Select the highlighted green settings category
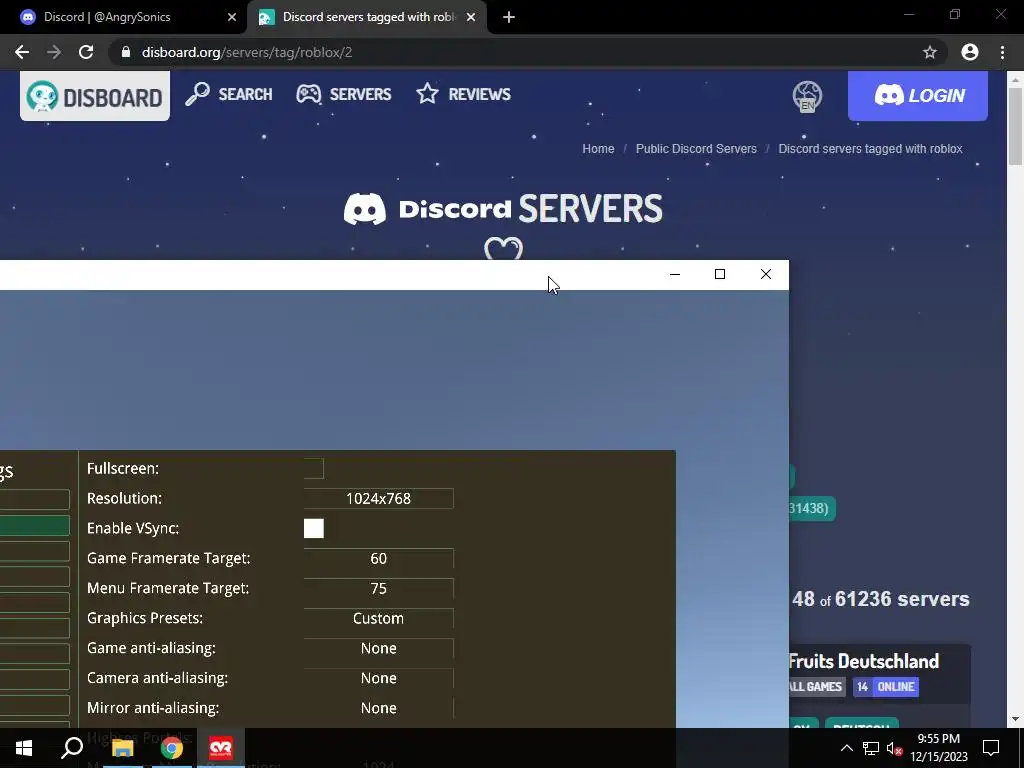Image resolution: width=1024 pixels, height=768 pixels. [x=35, y=526]
